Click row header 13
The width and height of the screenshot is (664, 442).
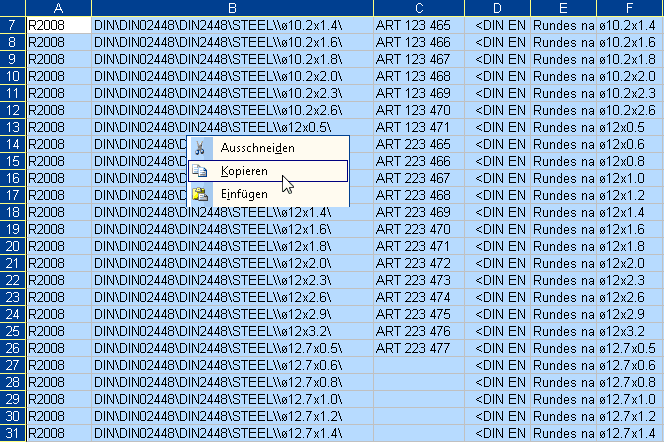[12, 127]
